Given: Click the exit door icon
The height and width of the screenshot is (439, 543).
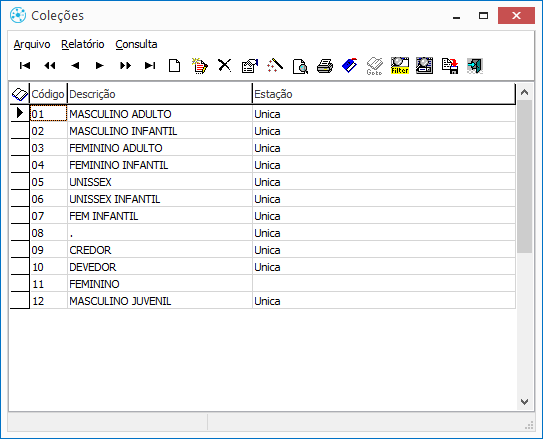Looking at the screenshot, I should pyautogui.click(x=475, y=66).
